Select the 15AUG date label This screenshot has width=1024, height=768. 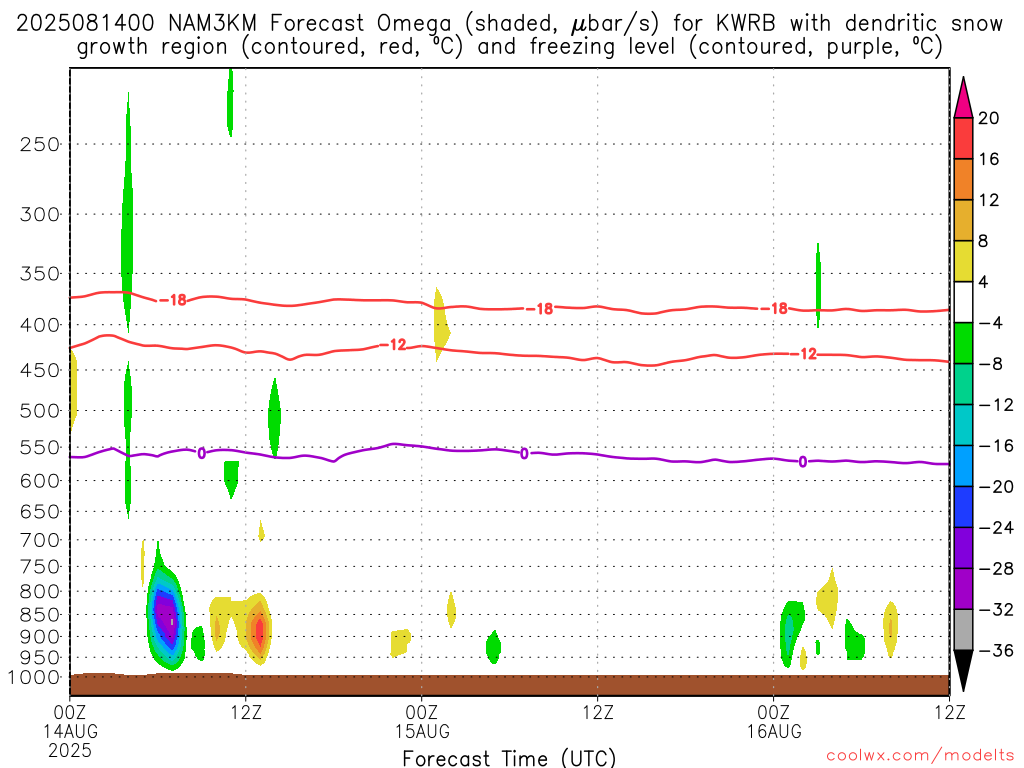pyautogui.click(x=423, y=731)
